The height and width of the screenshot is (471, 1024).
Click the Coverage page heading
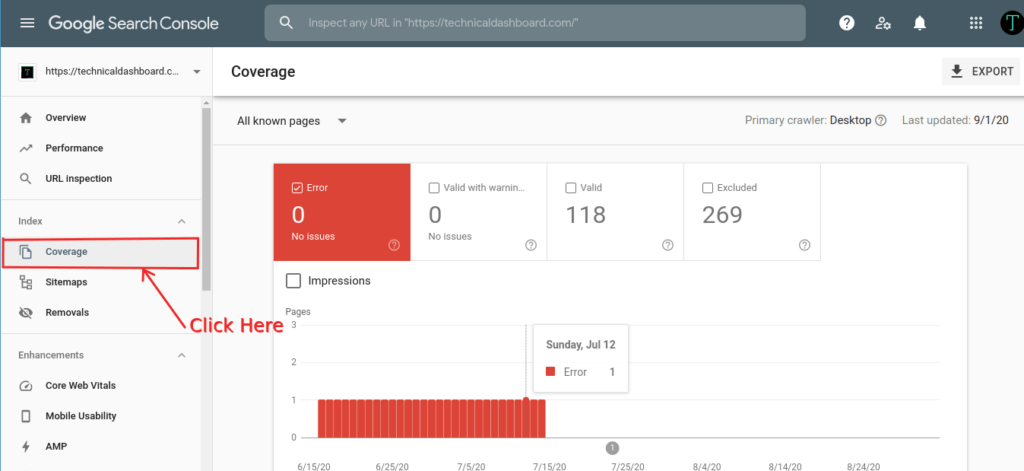coord(263,72)
